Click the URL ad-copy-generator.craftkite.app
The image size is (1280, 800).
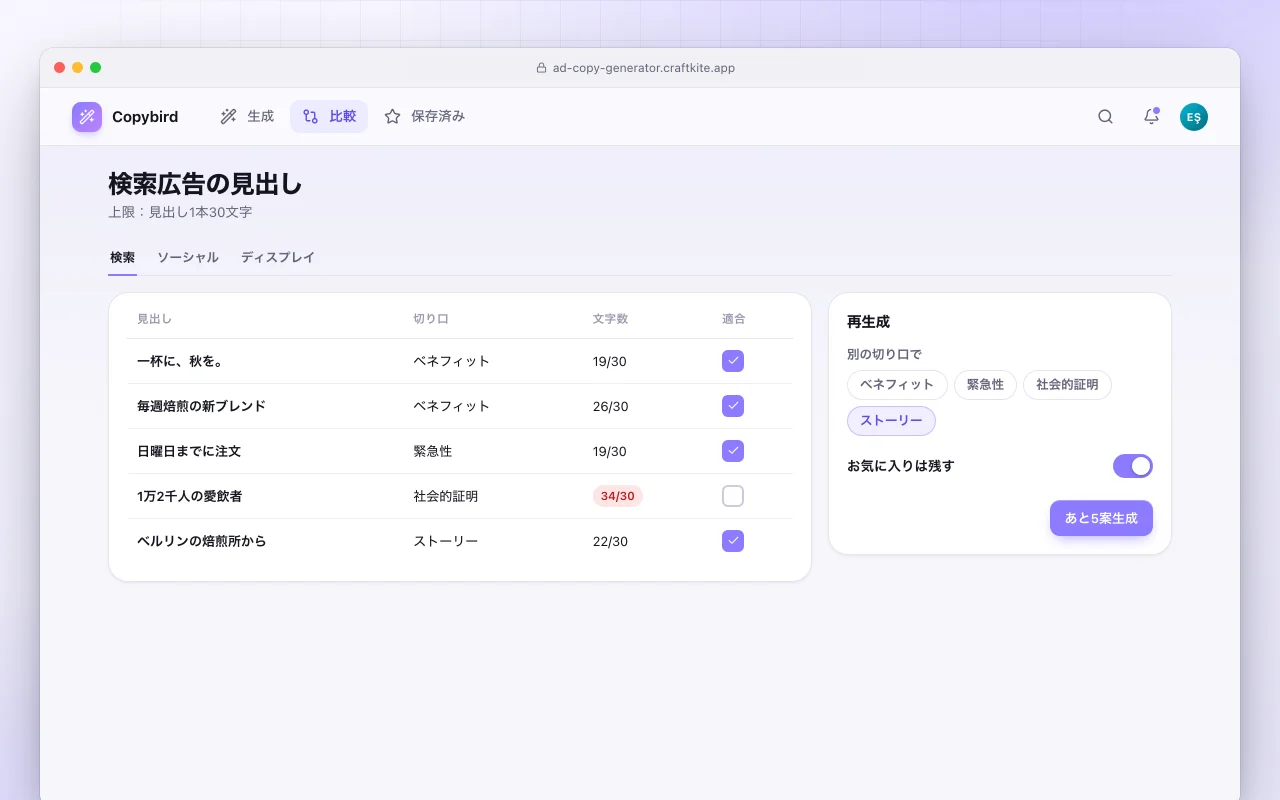click(644, 68)
